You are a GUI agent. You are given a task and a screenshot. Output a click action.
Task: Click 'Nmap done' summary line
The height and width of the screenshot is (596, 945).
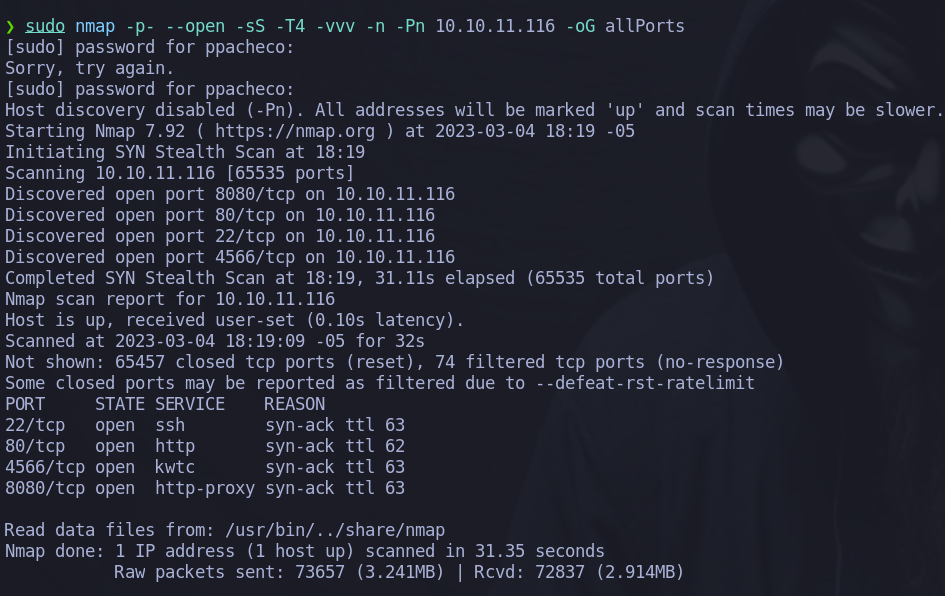[304, 551]
